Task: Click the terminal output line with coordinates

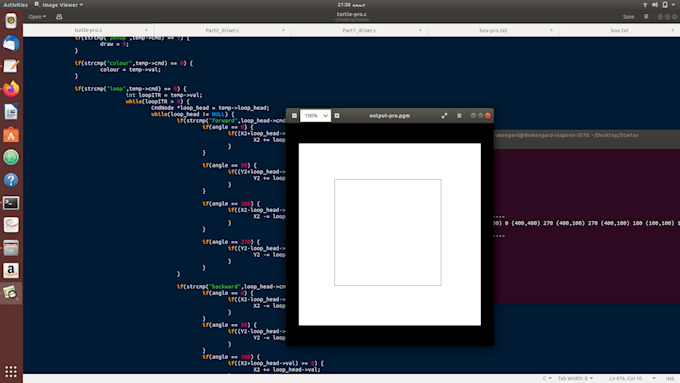Action: [x=586, y=223]
